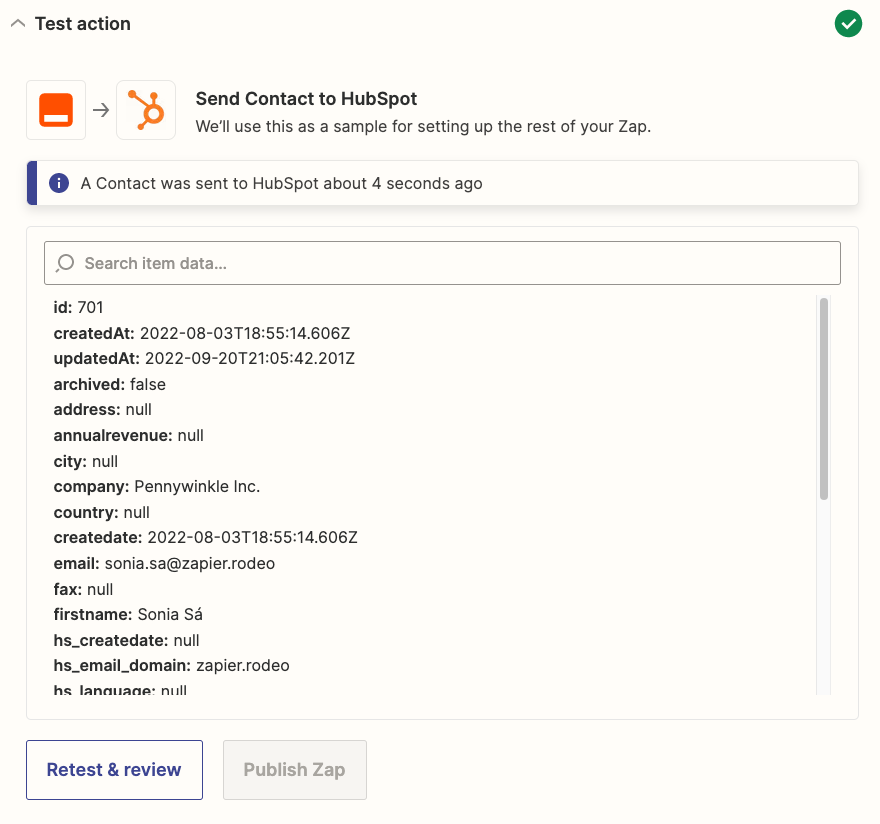Screen dimensions: 880x824
Task: Collapse the Test action section chevron
Action: pyautogui.click(x=18, y=24)
